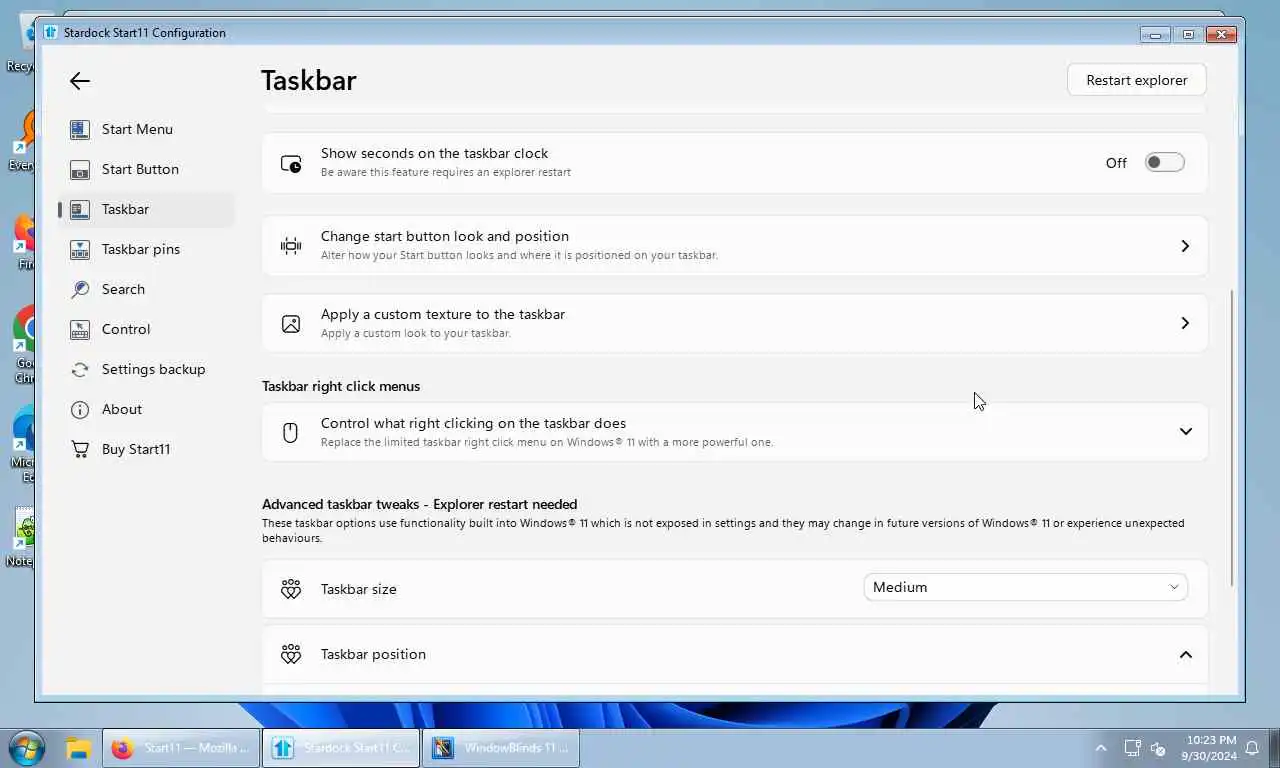The height and width of the screenshot is (768, 1280).
Task: Click the Taskbar pins sidebar icon
Action: pos(80,249)
